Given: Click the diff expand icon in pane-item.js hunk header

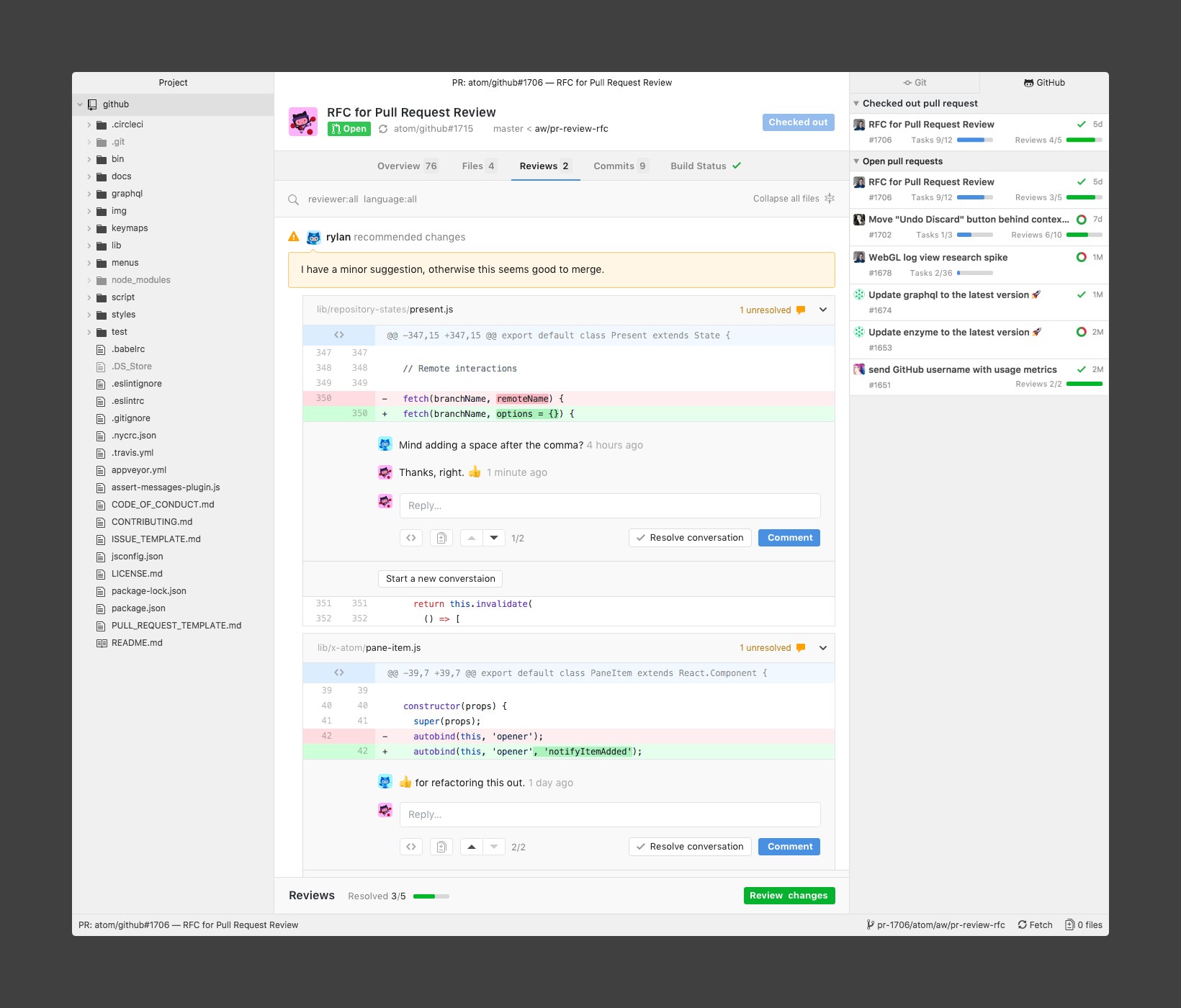Looking at the screenshot, I should click(338, 672).
